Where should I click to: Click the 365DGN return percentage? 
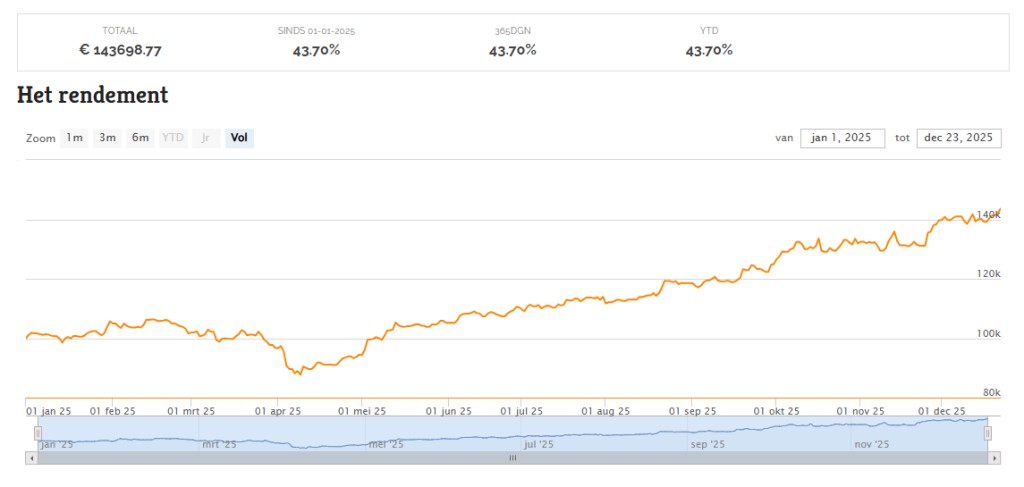(x=512, y=51)
